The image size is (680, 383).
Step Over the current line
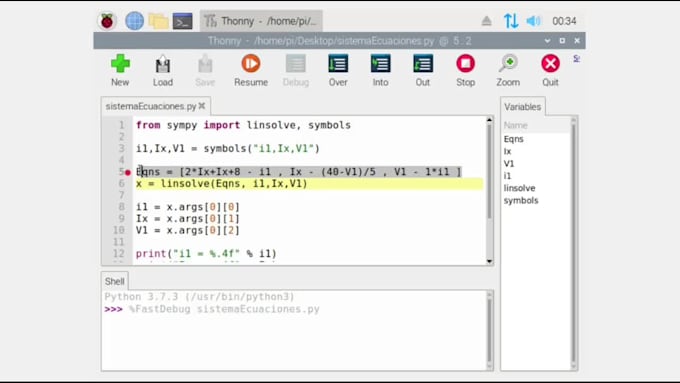point(338,64)
